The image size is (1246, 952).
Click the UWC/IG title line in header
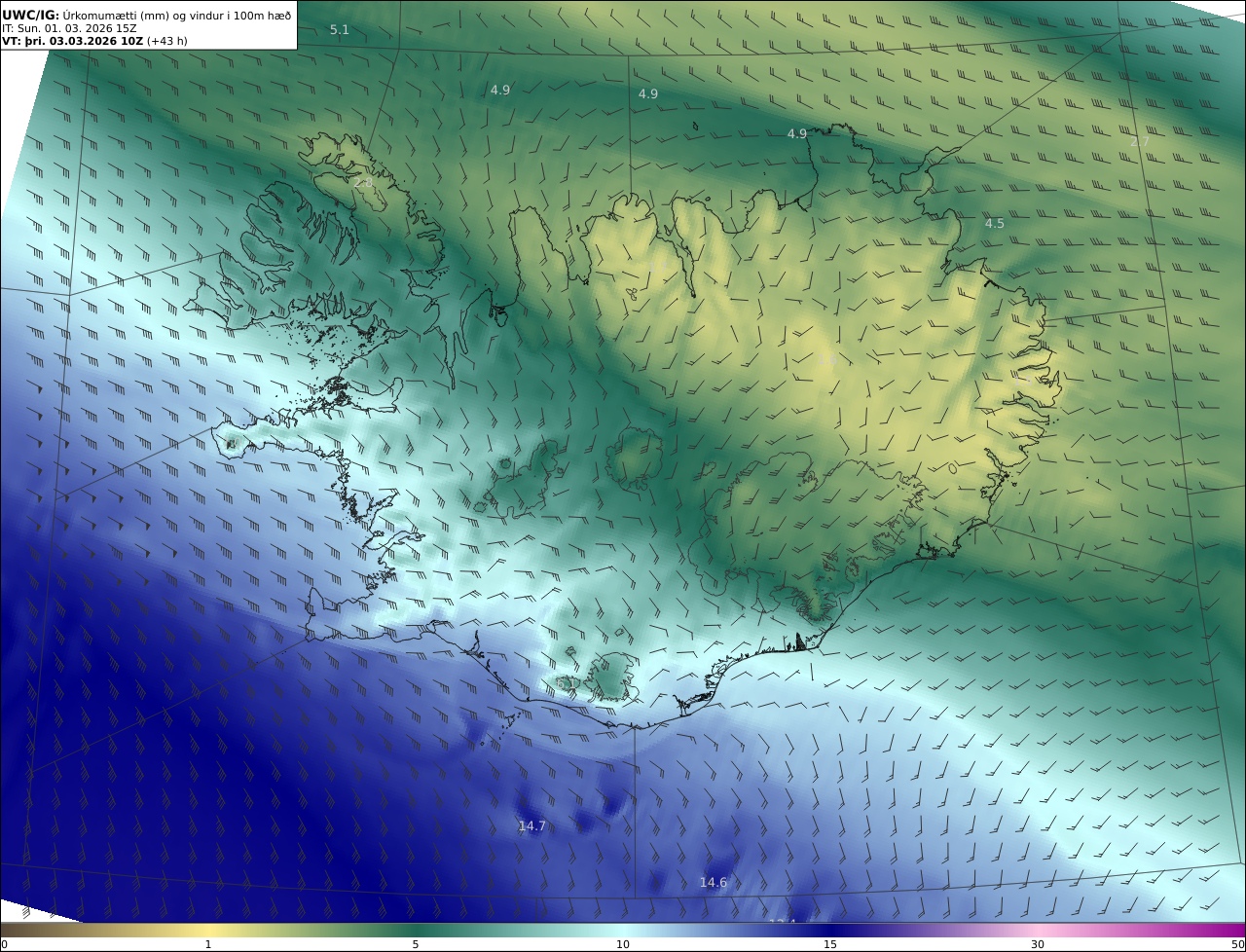coord(147,15)
